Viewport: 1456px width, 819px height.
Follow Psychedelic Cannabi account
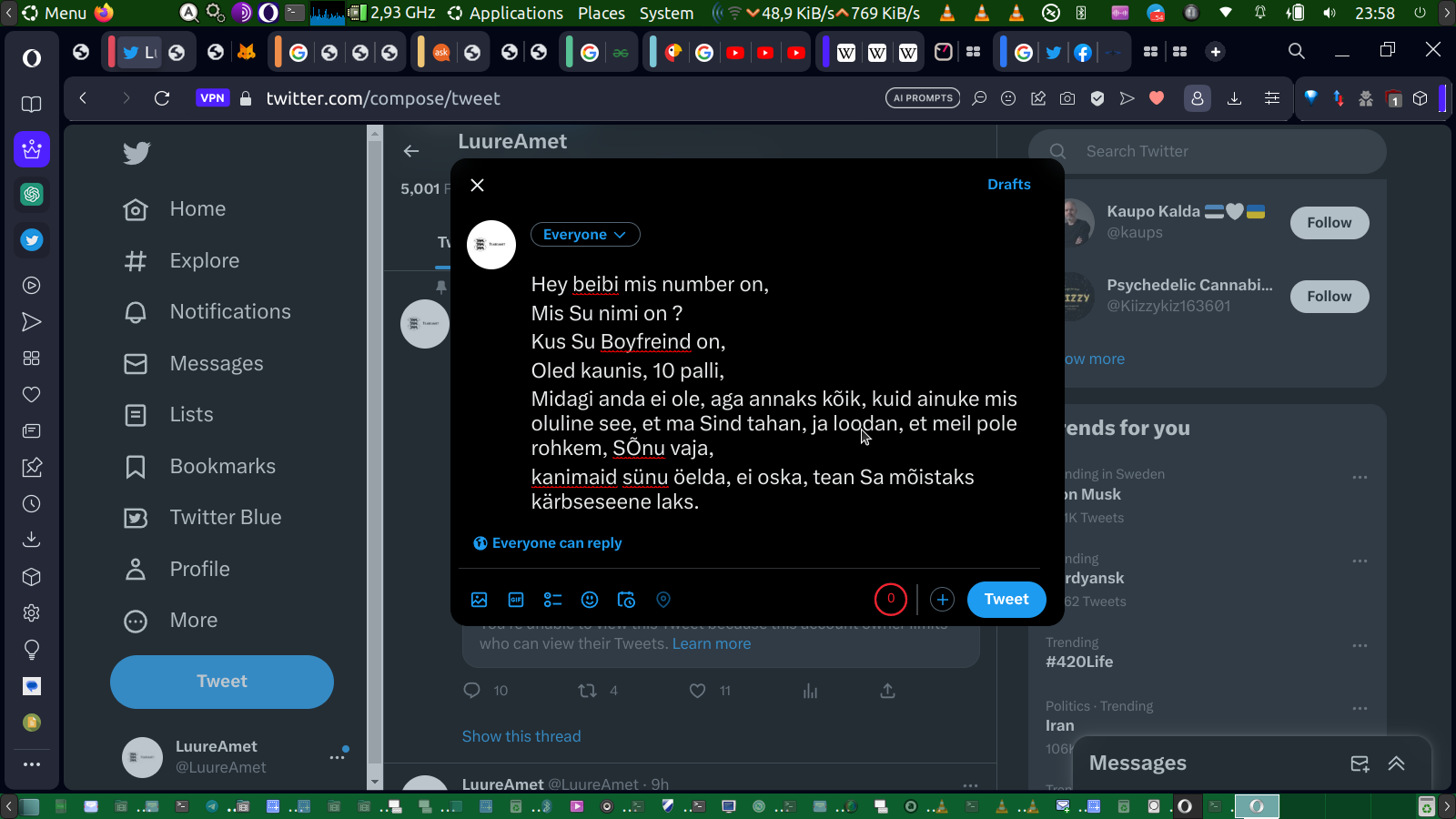1330,297
